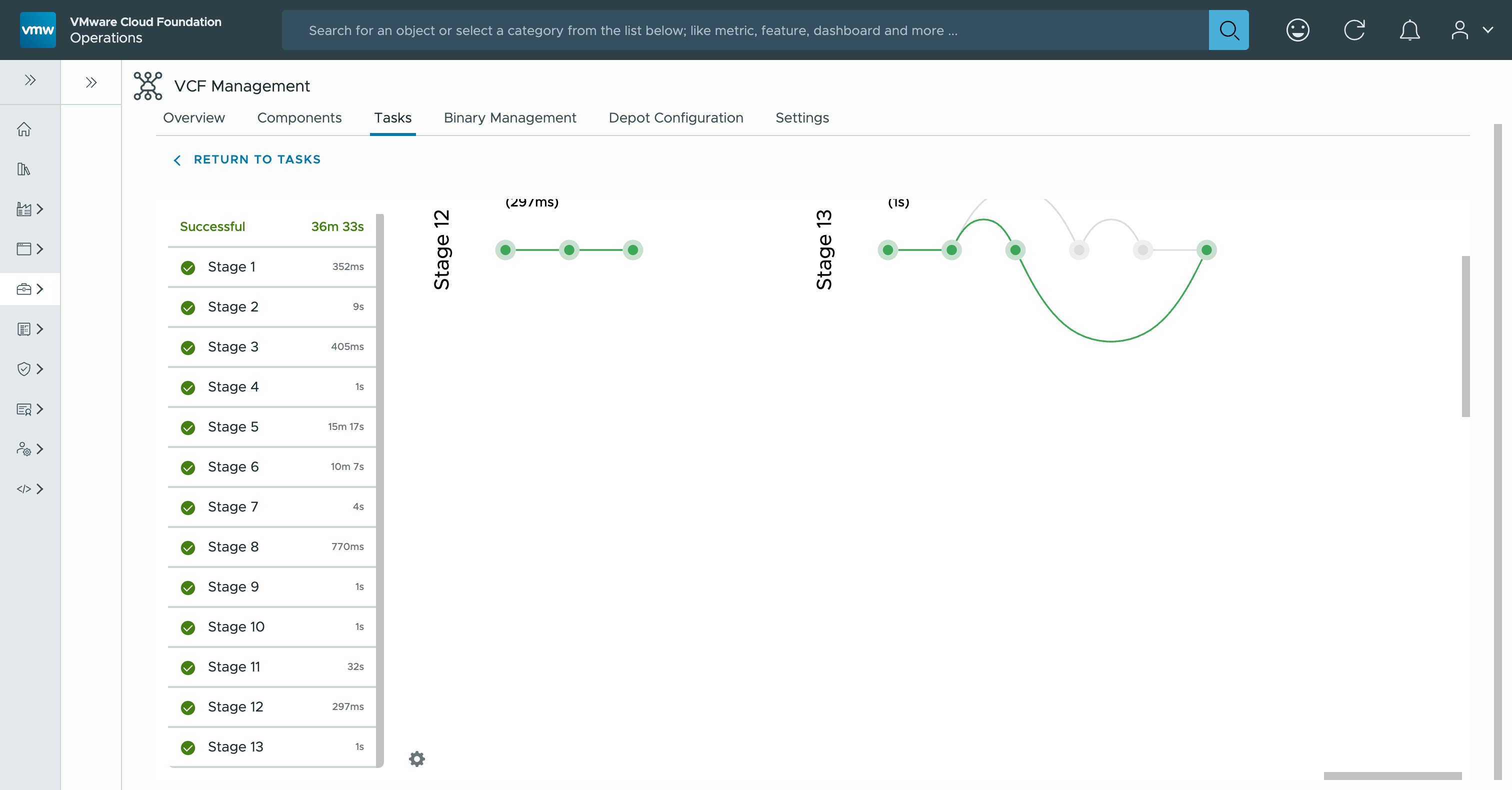Open the Depot Configuration tab
1512x790 pixels.
[x=675, y=118]
